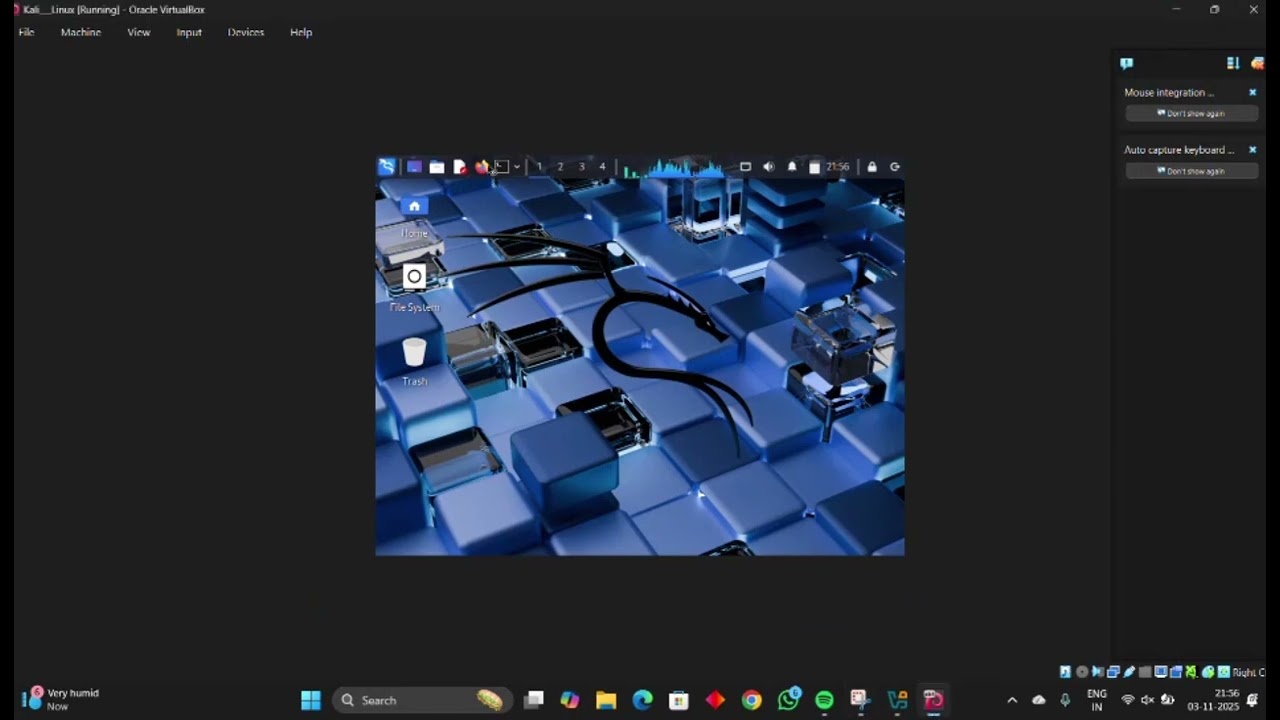Click the show desktop icon in Kali panel

tap(414, 167)
